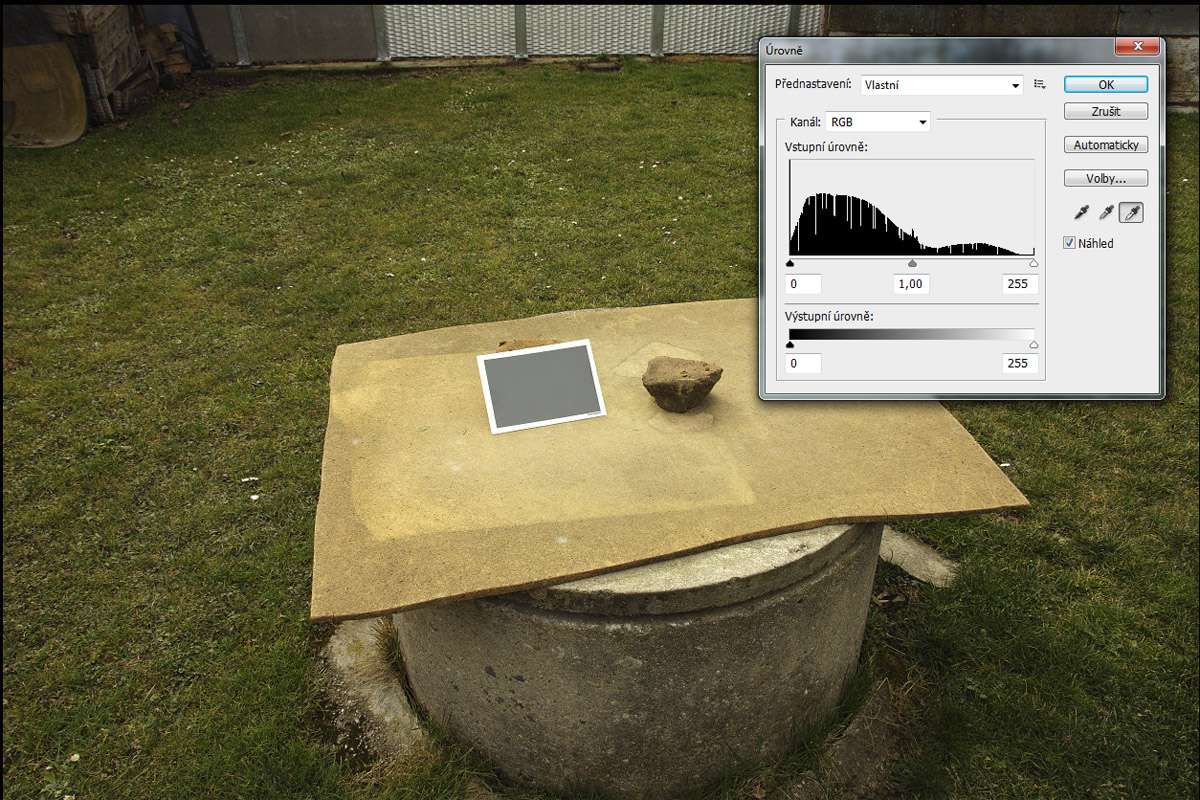Close the Úrovně dialog with X

(1138, 47)
